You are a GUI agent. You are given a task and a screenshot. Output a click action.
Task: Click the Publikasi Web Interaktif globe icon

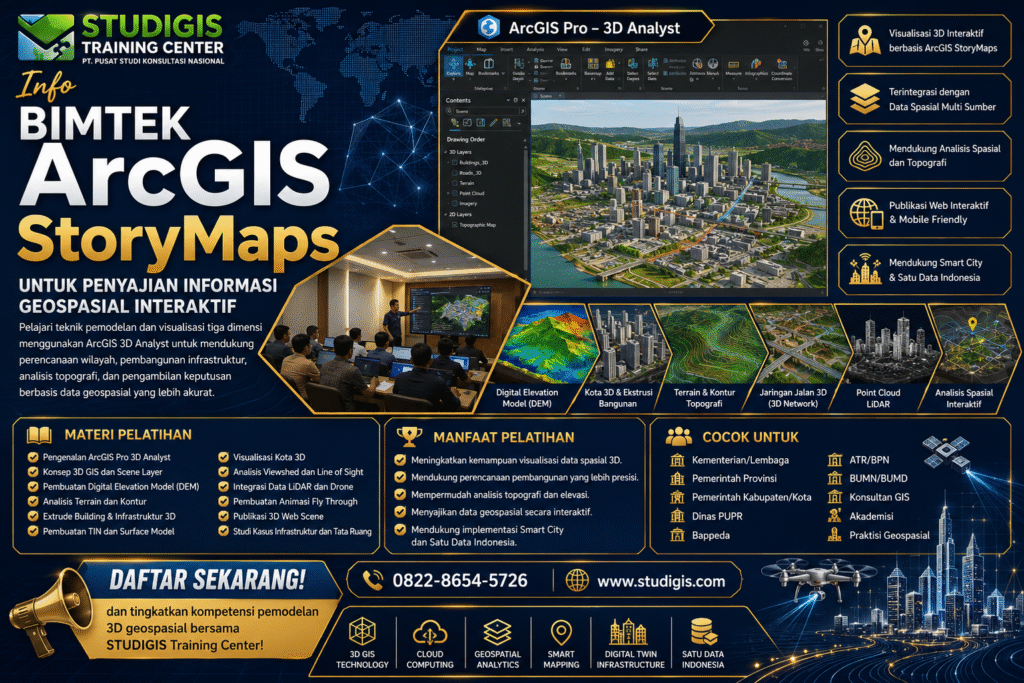[866, 213]
